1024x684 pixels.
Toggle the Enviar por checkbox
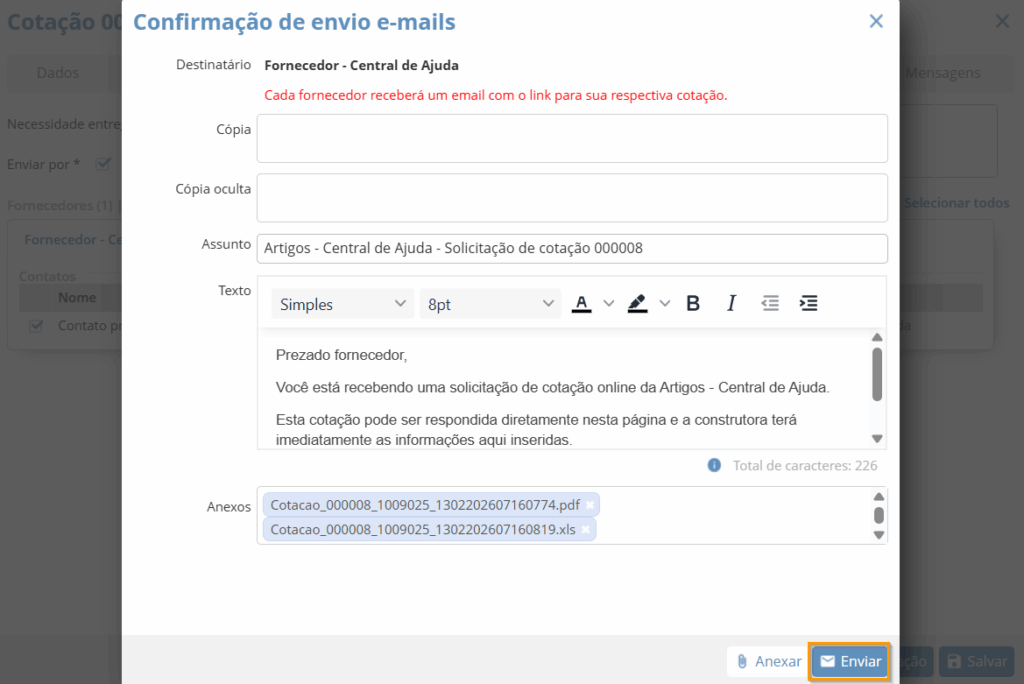[102, 164]
